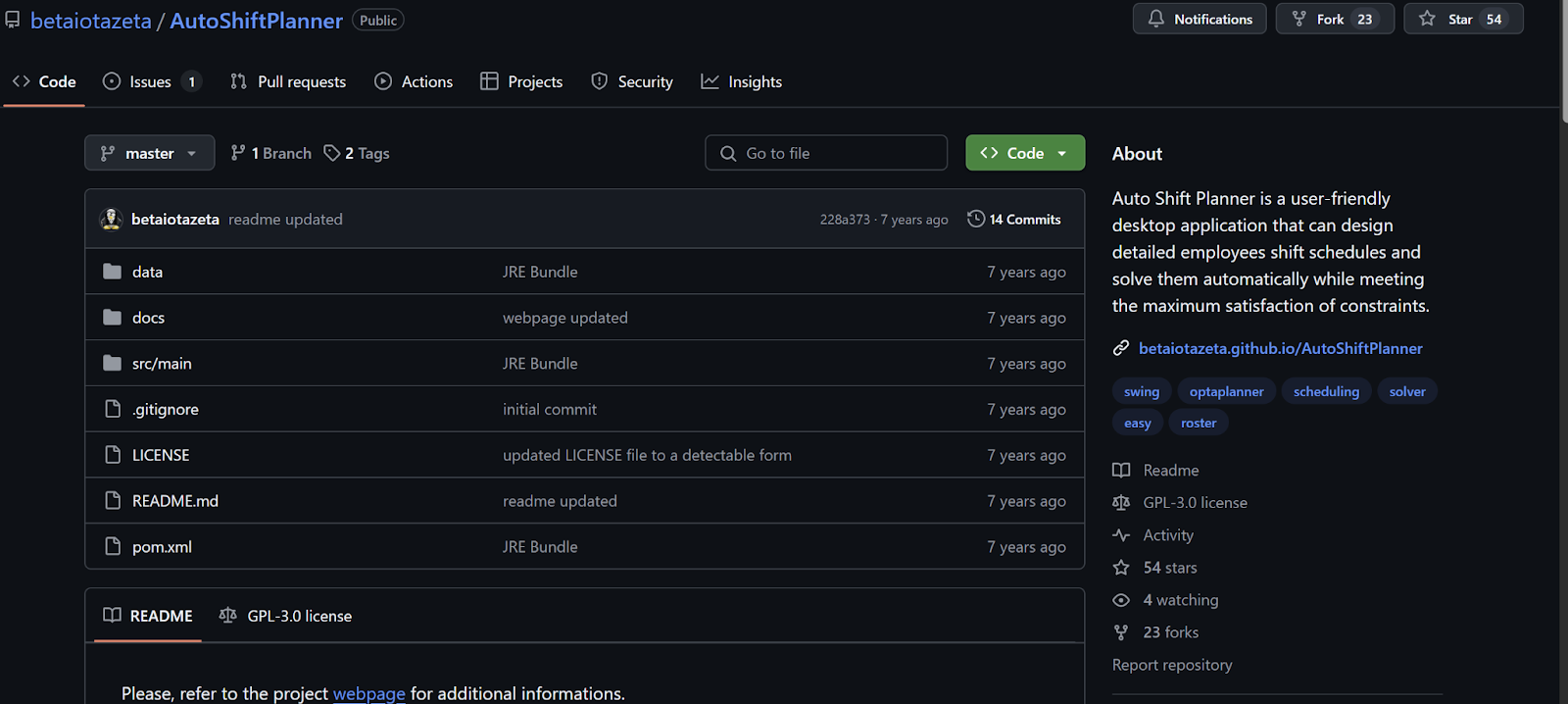Open the 14 Commits history
1568x704 pixels.
coord(1014,220)
